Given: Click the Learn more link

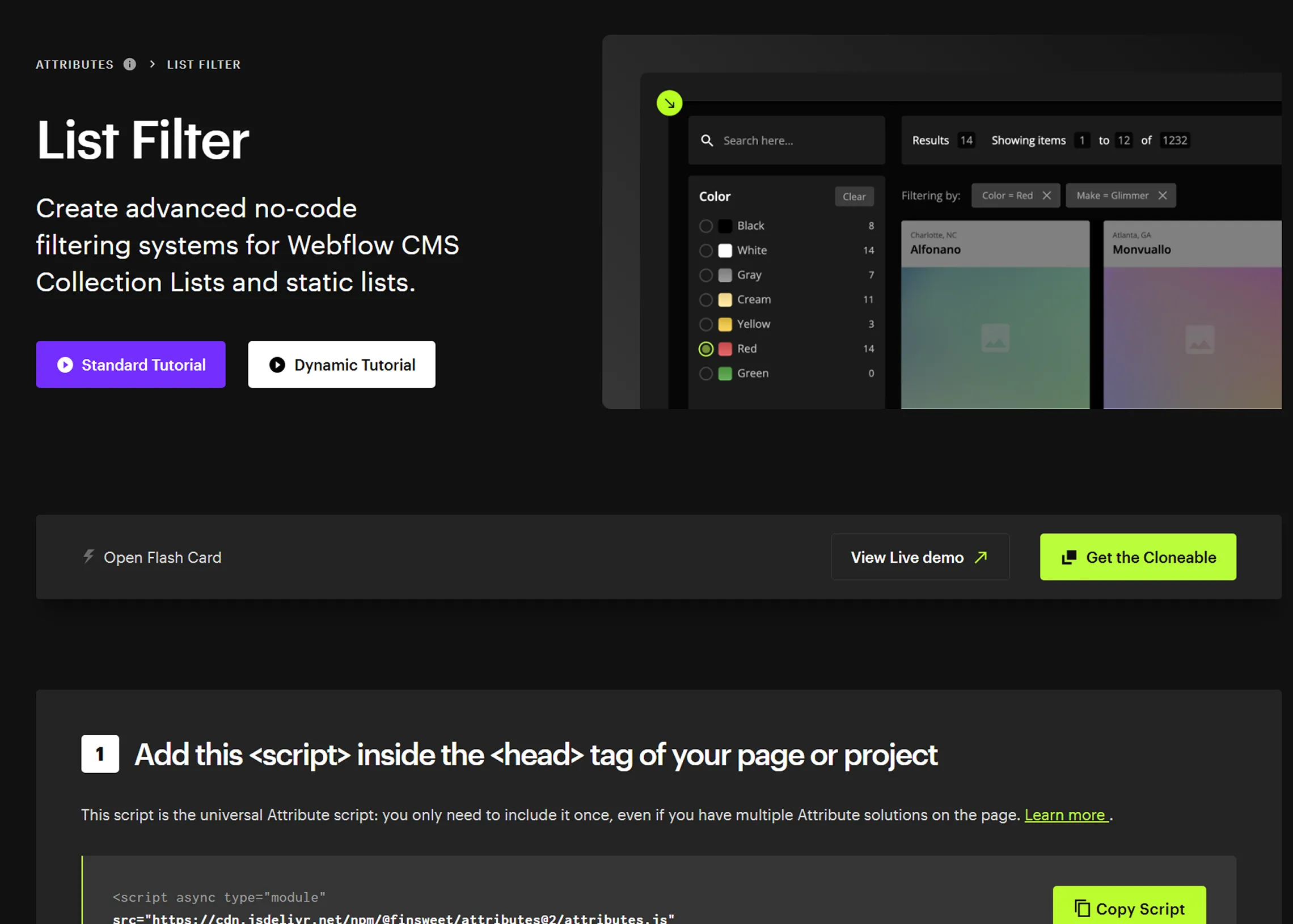Looking at the screenshot, I should pos(1065,815).
